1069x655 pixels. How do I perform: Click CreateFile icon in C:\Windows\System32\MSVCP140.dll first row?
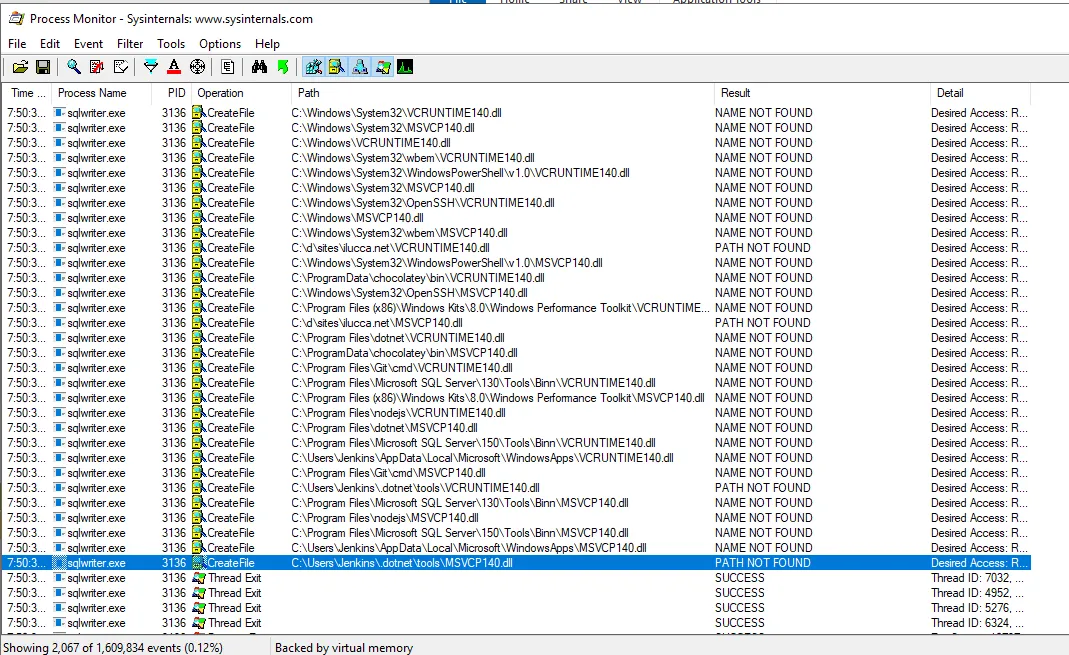(199, 127)
